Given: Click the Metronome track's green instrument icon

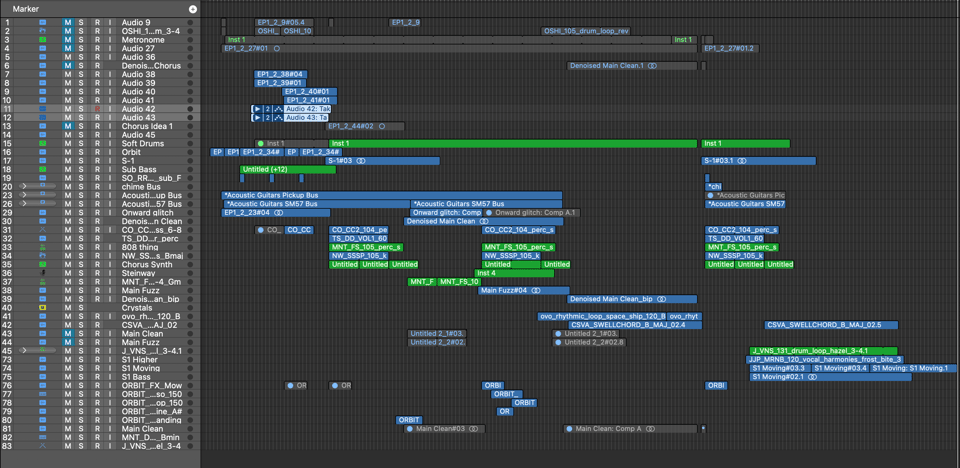Looking at the screenshot, I should (43, 40).
